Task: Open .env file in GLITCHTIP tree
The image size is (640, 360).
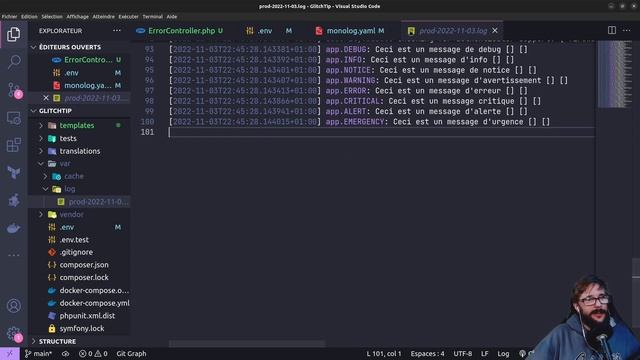Action: click(x=79, y=227)
